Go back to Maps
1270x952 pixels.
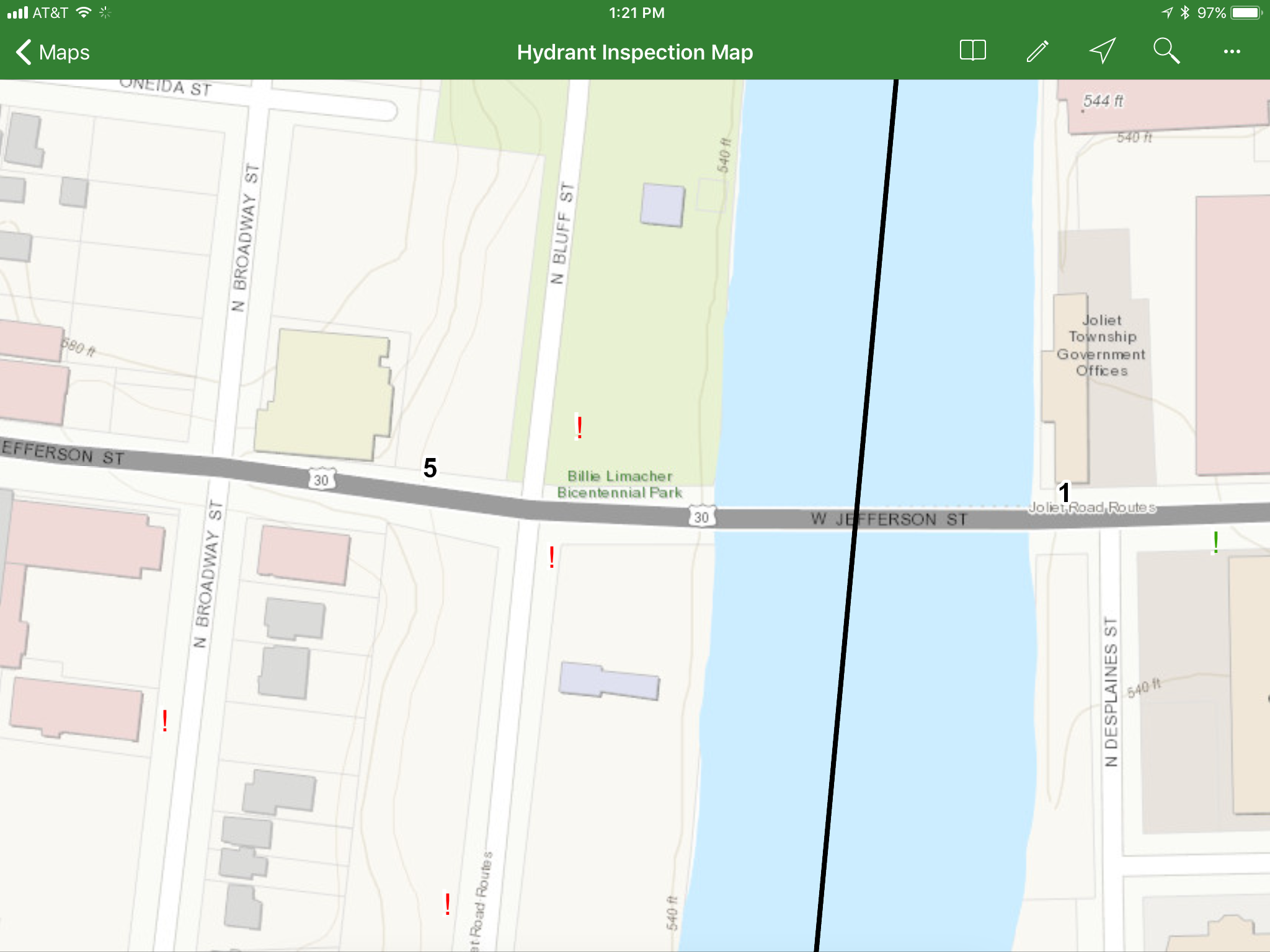[x=64, y=53]
